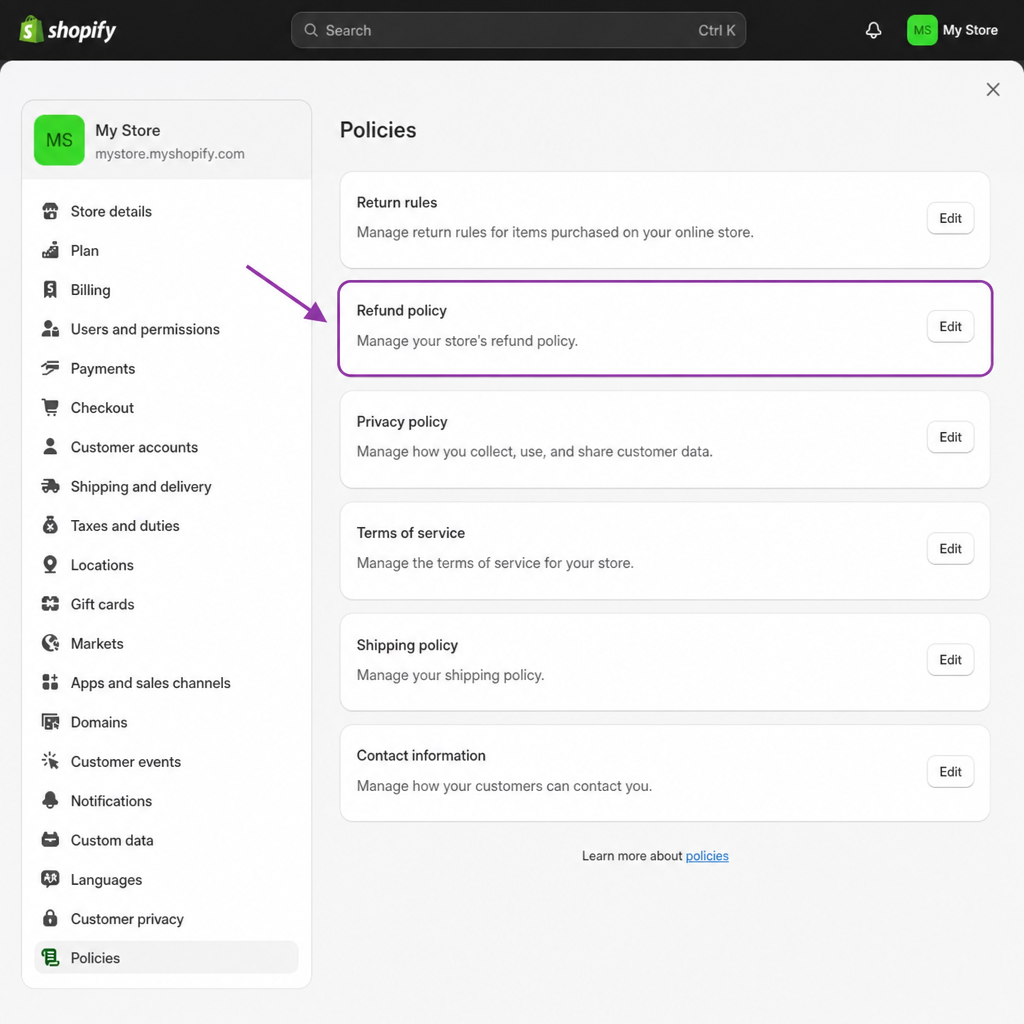Open the My Store account menu
The height and width of the screenshot is (1024, 1024).
[x=953, y=30]
